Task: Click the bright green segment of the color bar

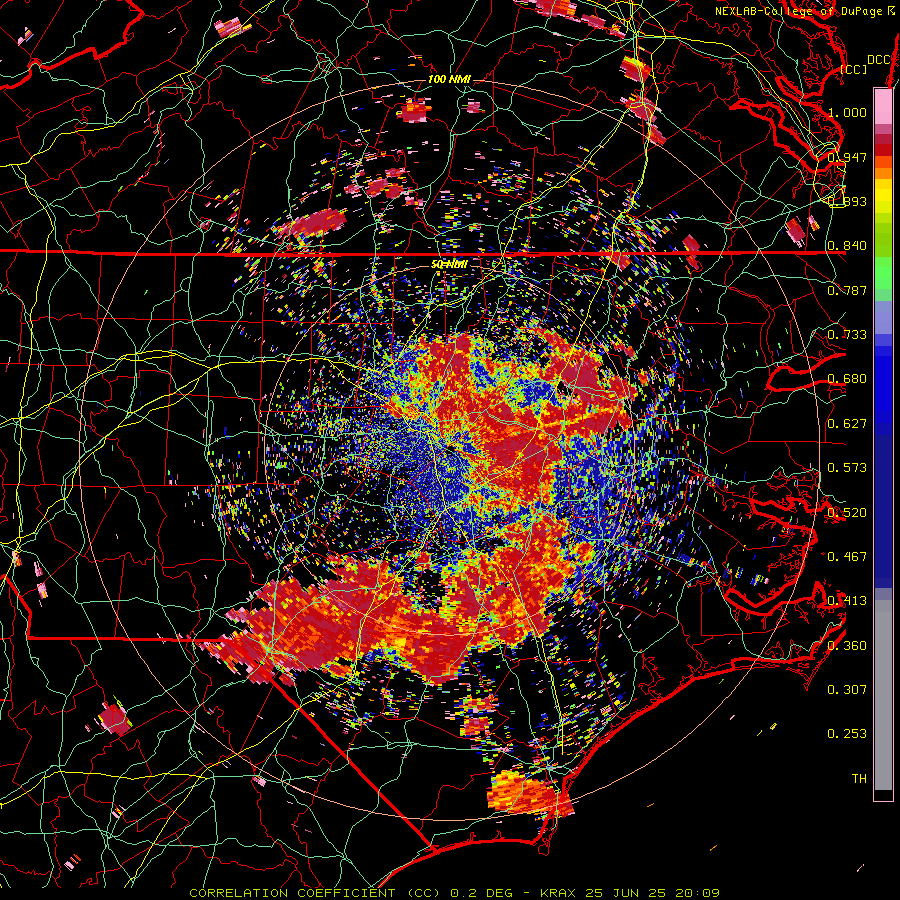Action: coord(883,273)
